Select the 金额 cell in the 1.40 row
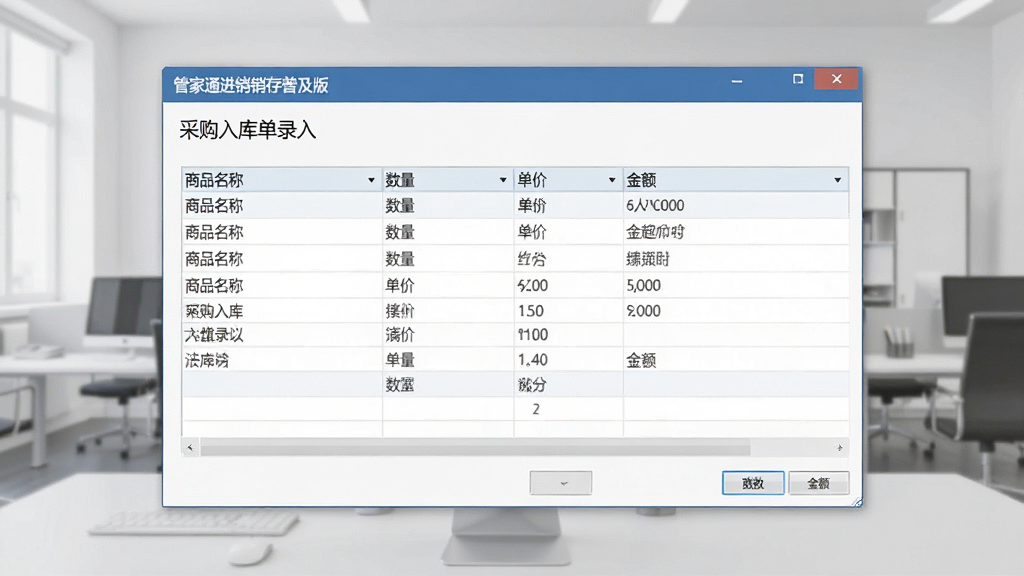Image resolution: width=1024 pixels, height=576 pixels. [736, 360]
